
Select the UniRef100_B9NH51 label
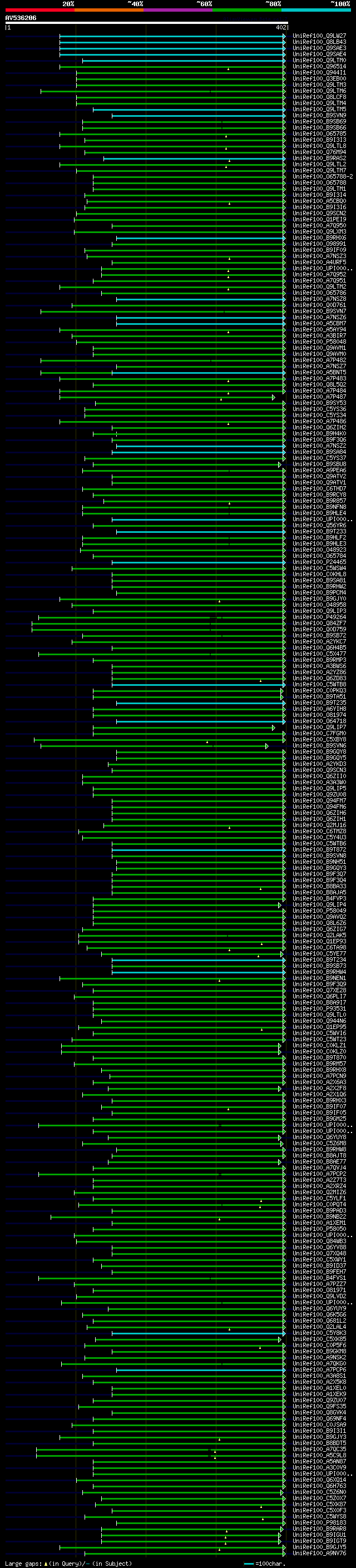pos(319,862)
